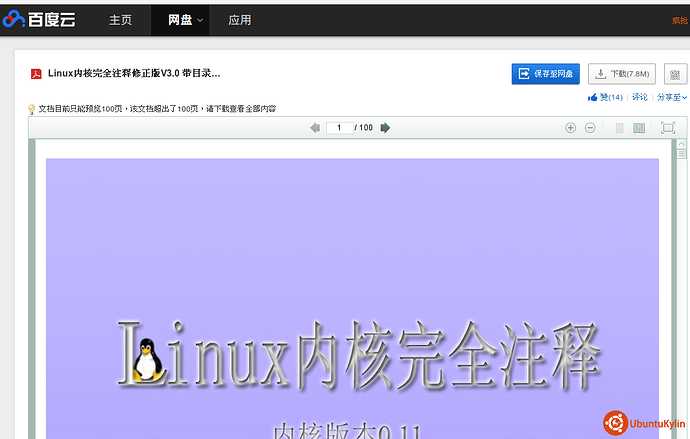Enter fullscreen preview mode
Image resolution: width=690 pixels, height=439 pixels.
click(668, 128)
